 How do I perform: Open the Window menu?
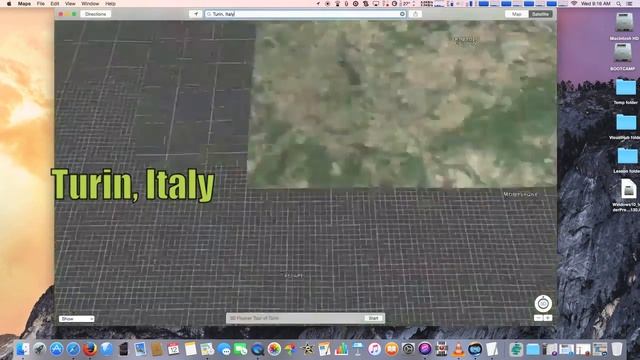point(90,4)
